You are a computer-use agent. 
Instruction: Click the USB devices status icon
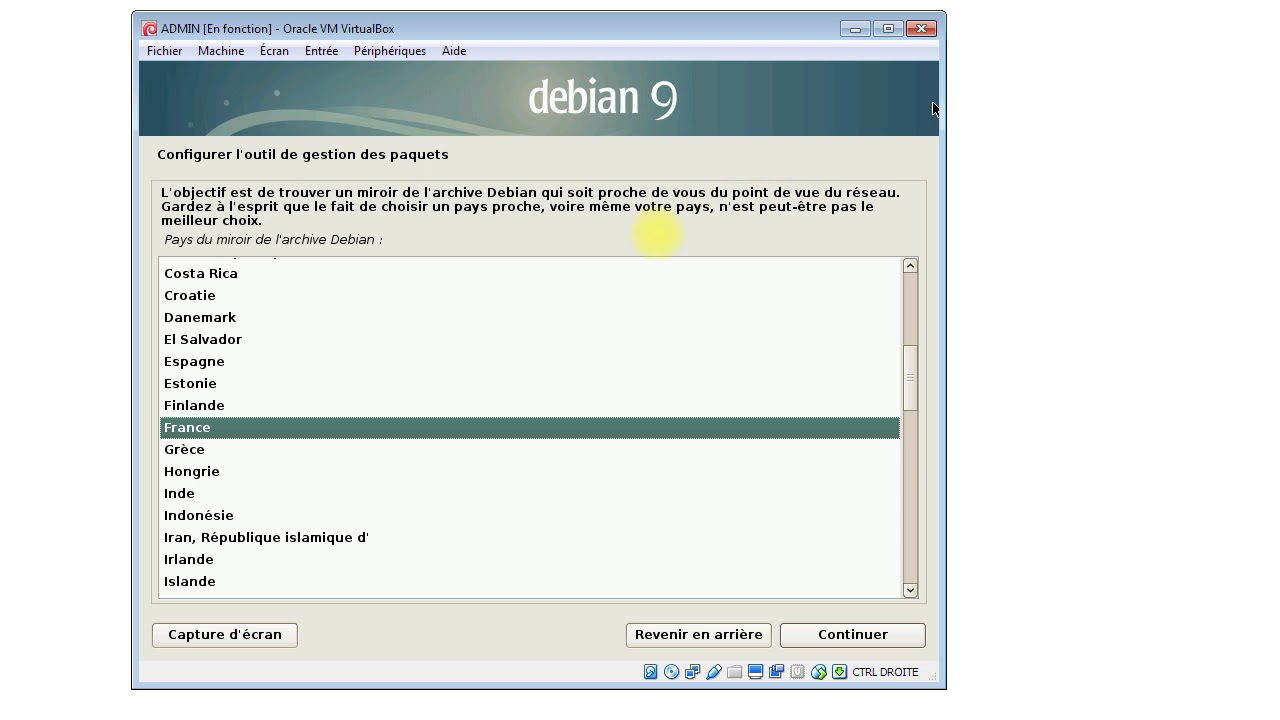click(x=714, y=672)
